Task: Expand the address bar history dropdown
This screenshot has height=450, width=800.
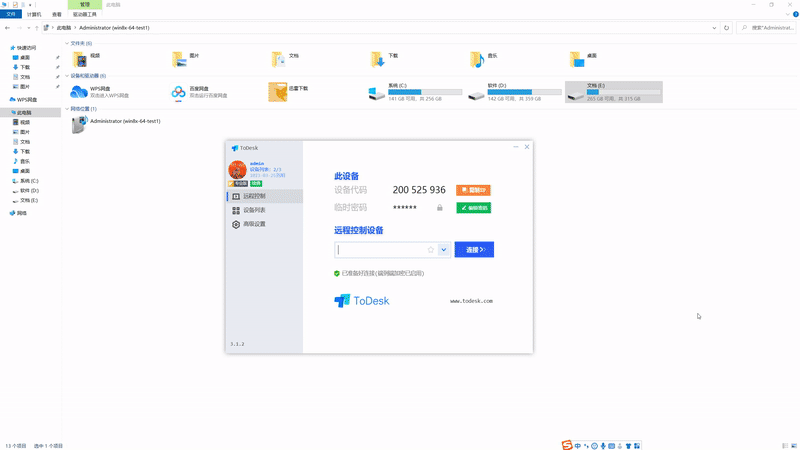Action: [x=714, y=28]
